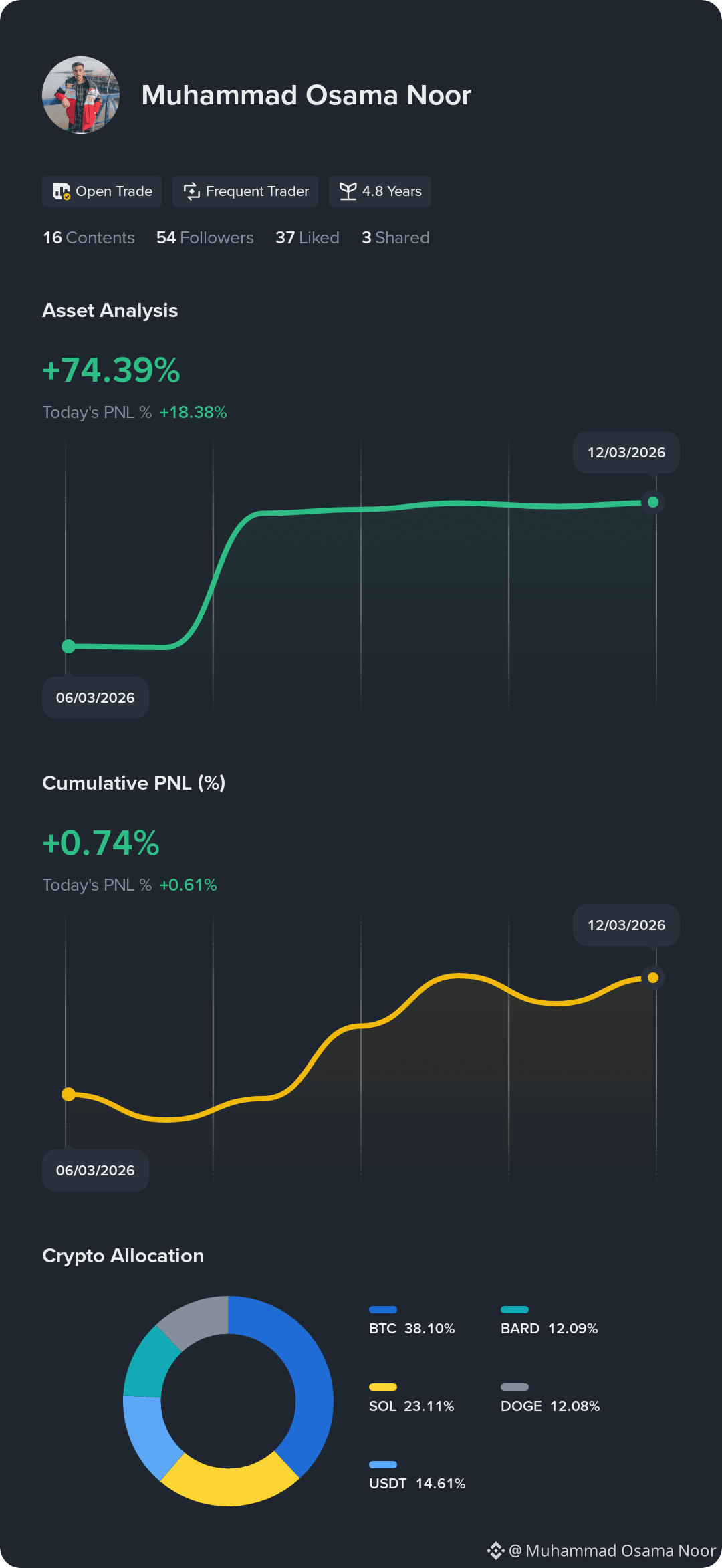Click the 4.8 Years sprout icon

[348, 191]
